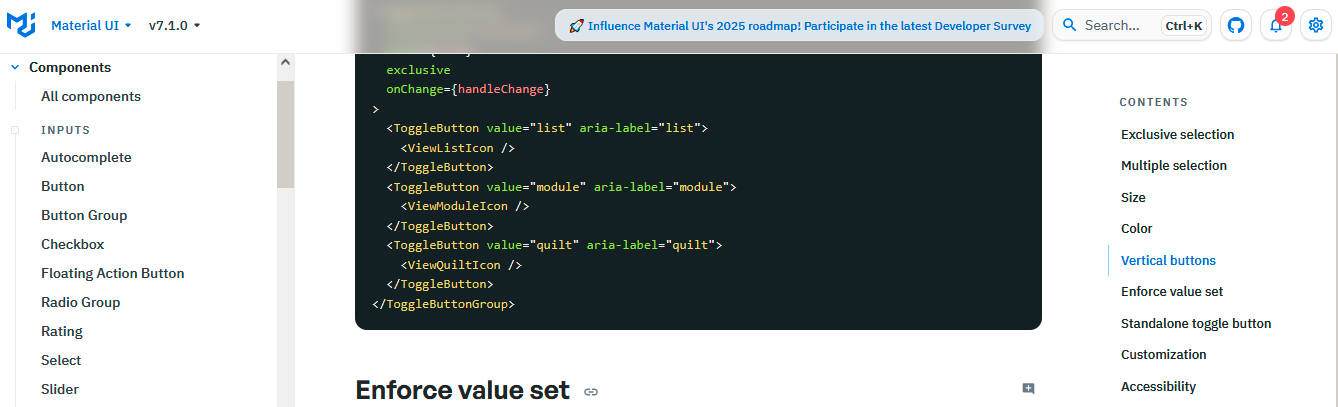1338x407 pixels.
Task: Jump to the Customization section
Action: [1164, 354]
